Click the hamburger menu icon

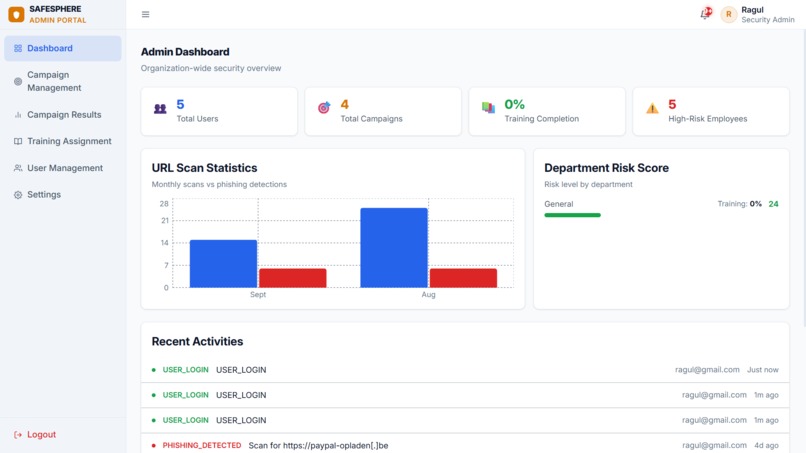pyautogui.click(x=145, y=14)
